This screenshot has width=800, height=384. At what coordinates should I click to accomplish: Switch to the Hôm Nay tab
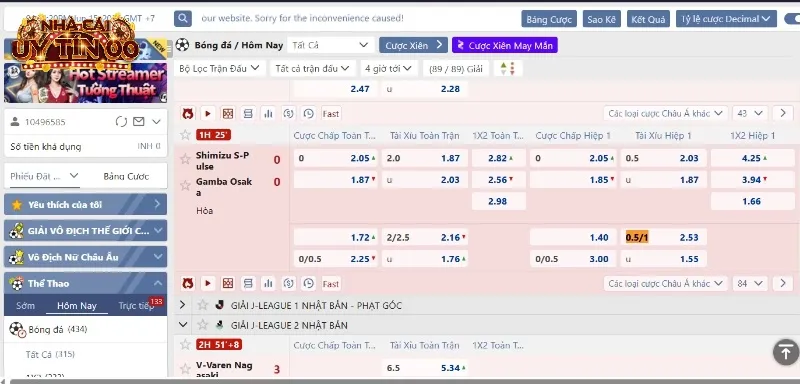click(x=77, y=306)
